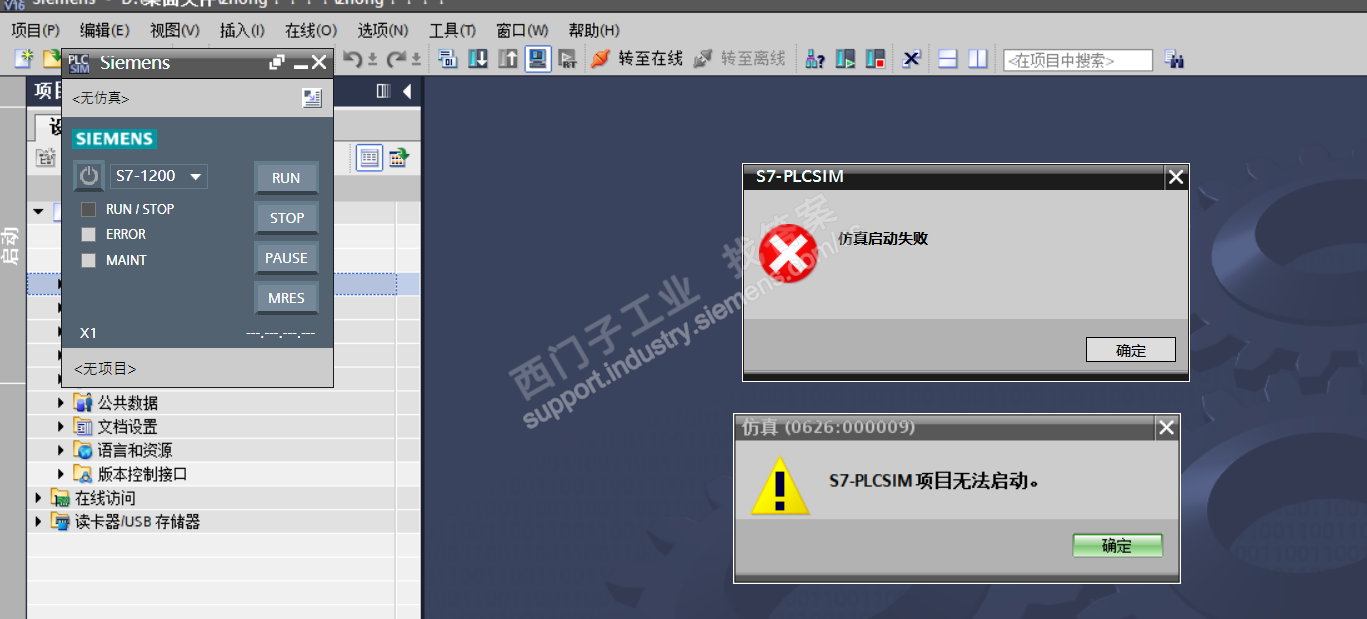Click the PLCSIM STOP button
This screenshot has height=619, width=1367.
pyautogui.click(x=286, y=217)
